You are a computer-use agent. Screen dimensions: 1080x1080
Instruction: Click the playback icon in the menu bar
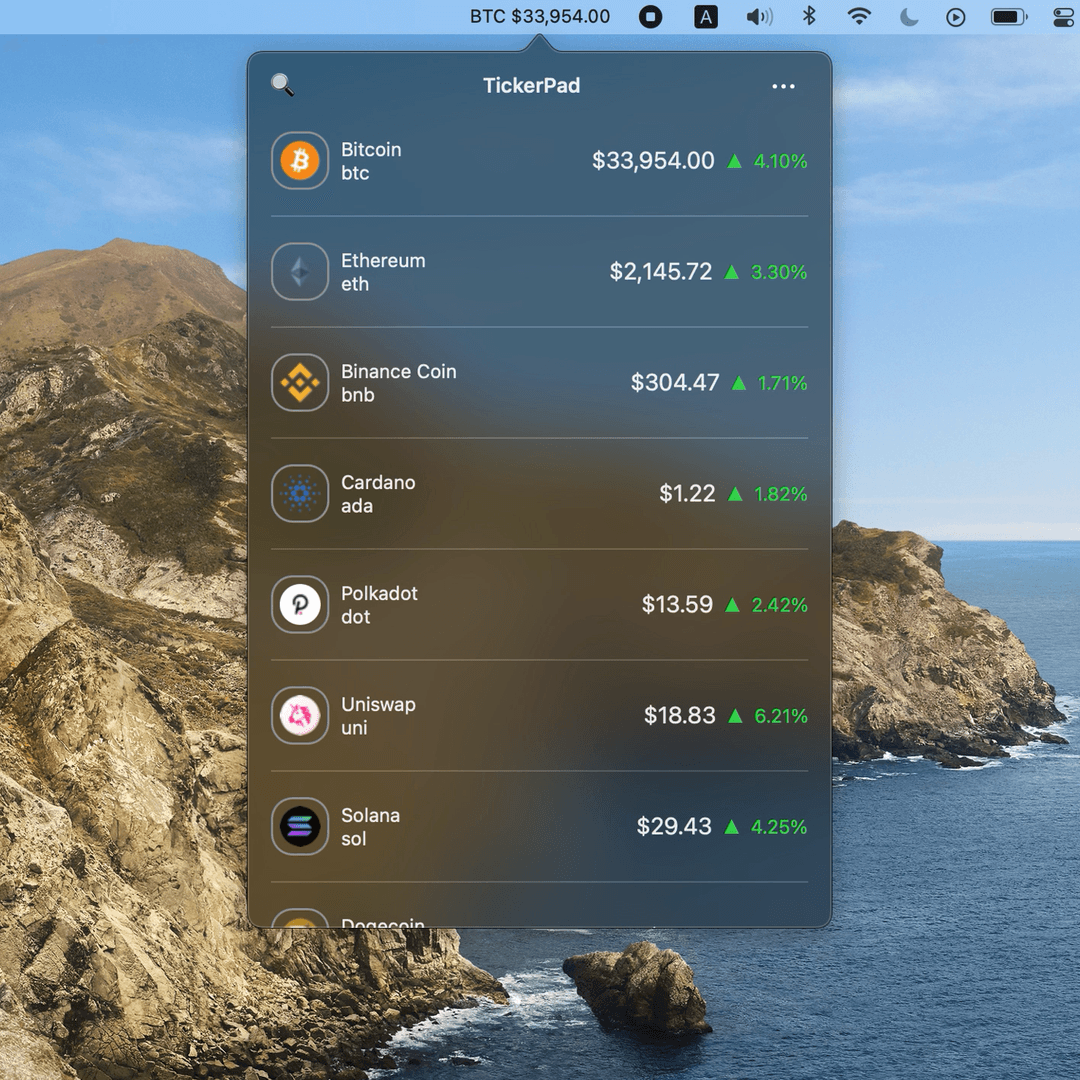955,16
